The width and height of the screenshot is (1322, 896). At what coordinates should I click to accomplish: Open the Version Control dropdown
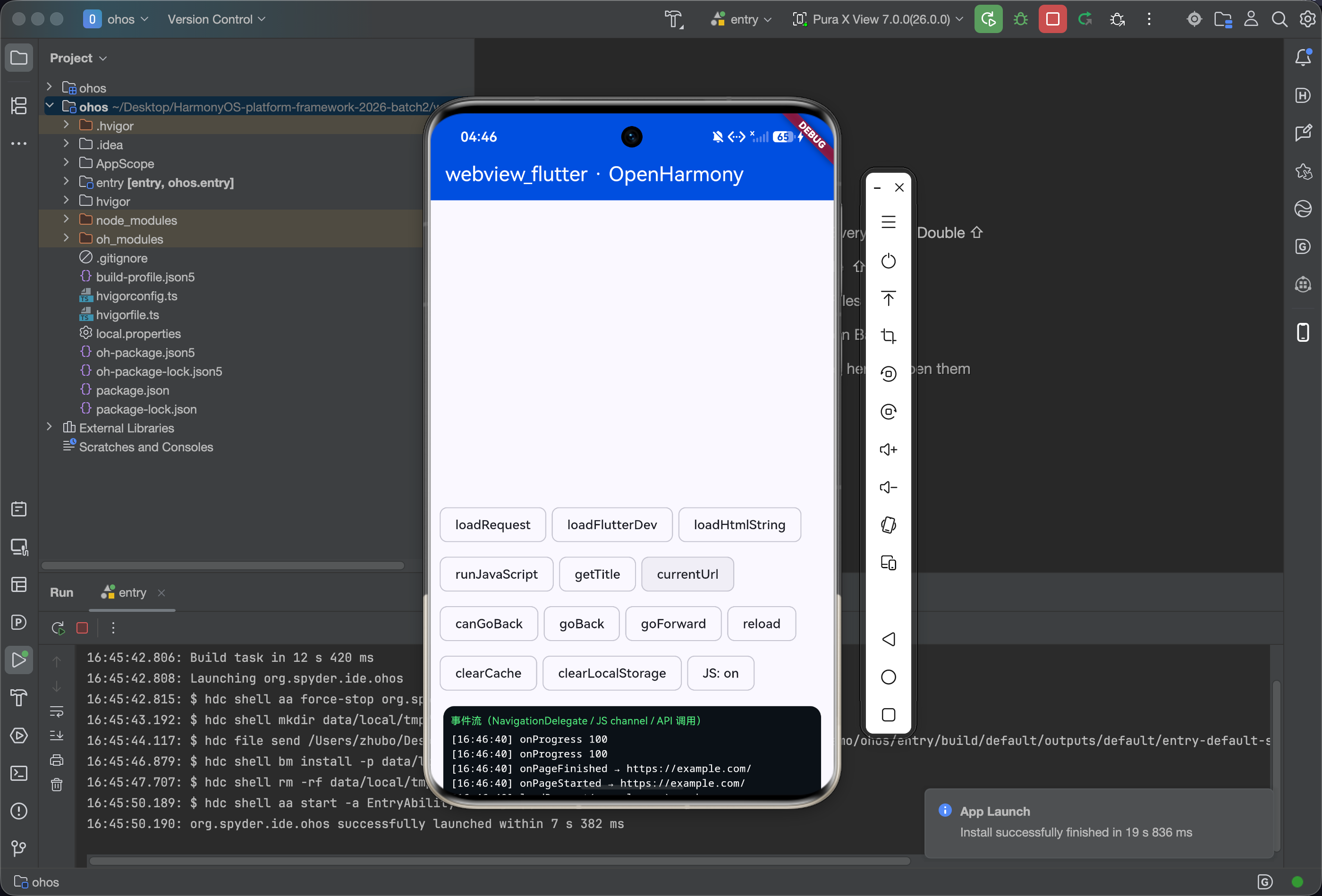217,19
